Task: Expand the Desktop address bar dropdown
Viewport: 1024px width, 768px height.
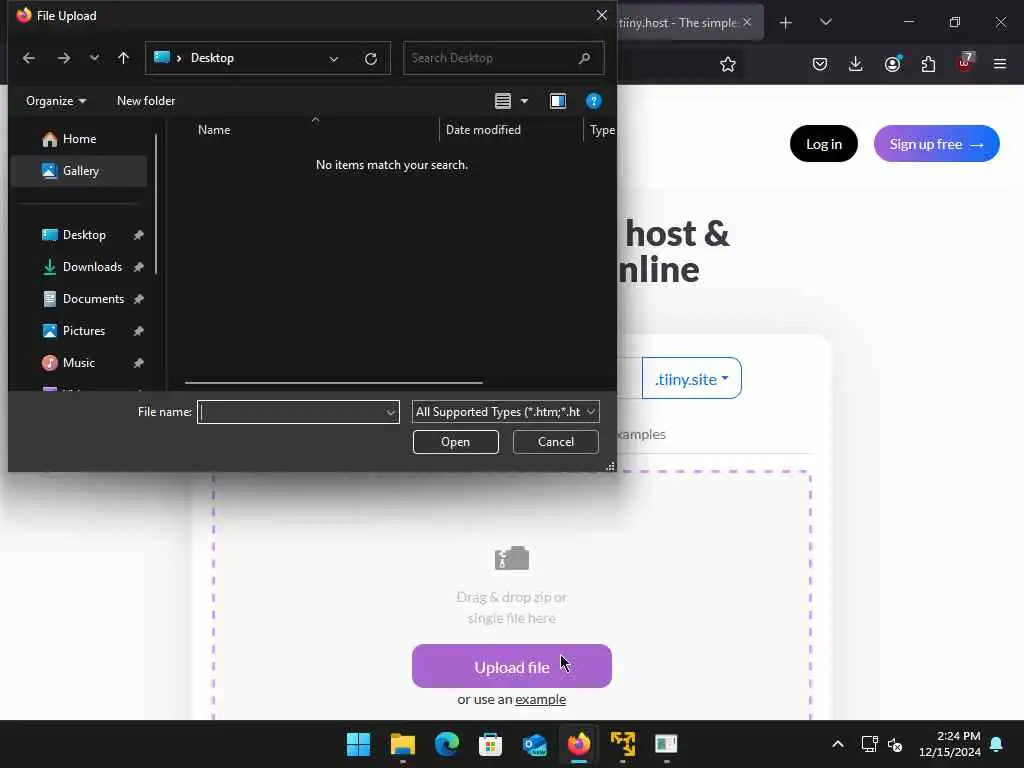Action: (334, 59)
